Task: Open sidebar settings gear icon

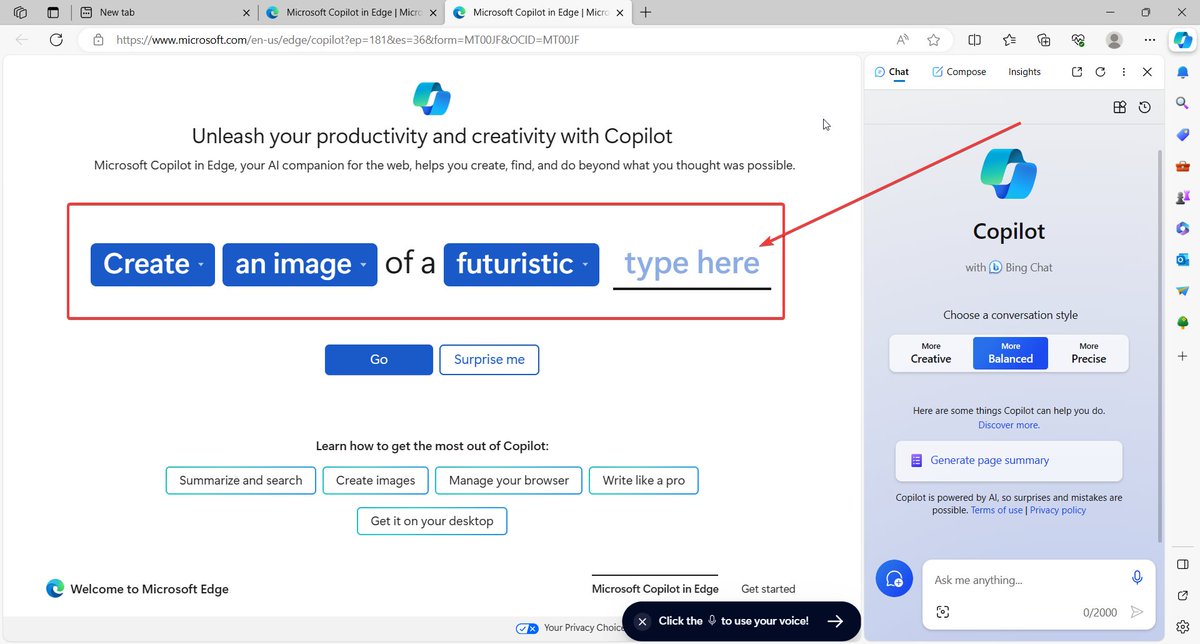Action: click(1182, 627)
